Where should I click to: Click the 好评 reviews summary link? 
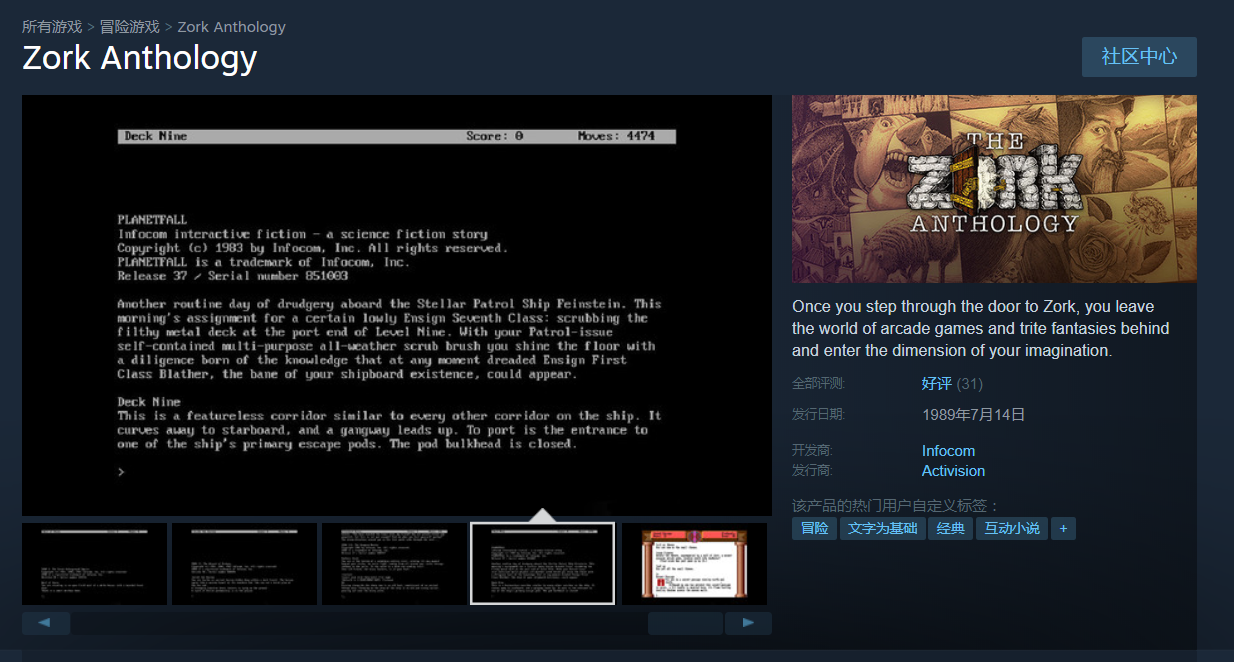pyautogui.click(x=937, y=383)
